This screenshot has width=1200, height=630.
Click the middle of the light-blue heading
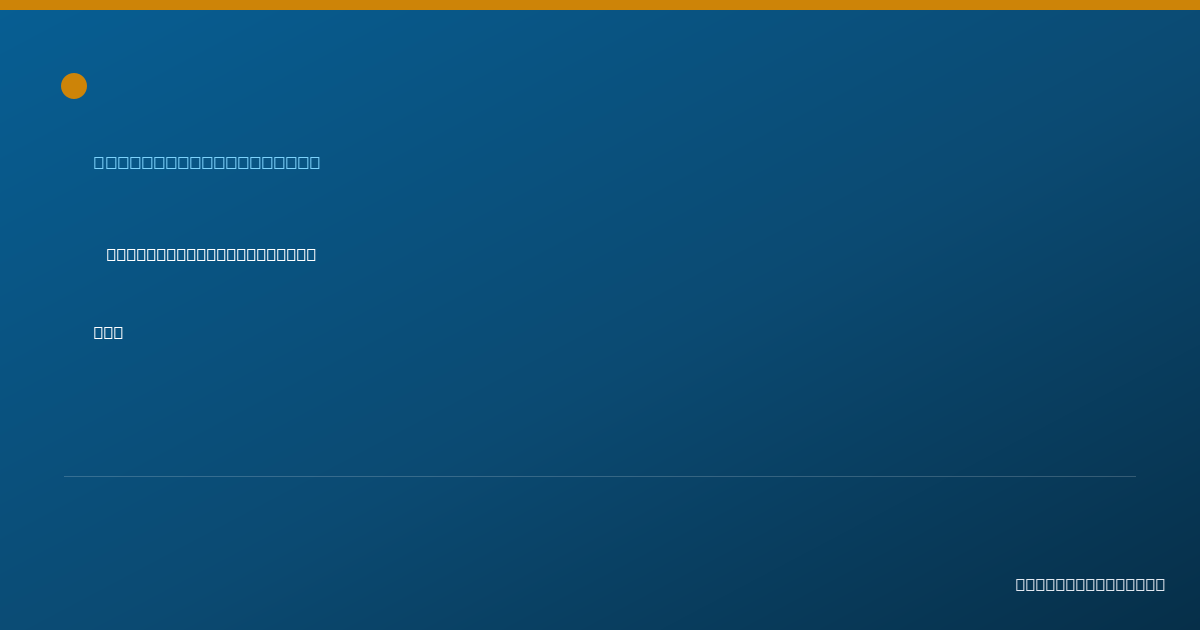pyautogui.click(x=207, y=162)
